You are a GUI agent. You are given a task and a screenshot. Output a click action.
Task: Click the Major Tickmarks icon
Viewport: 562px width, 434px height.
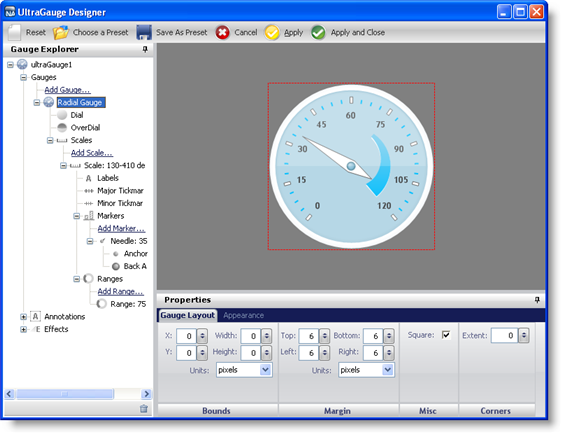(89, 191)
